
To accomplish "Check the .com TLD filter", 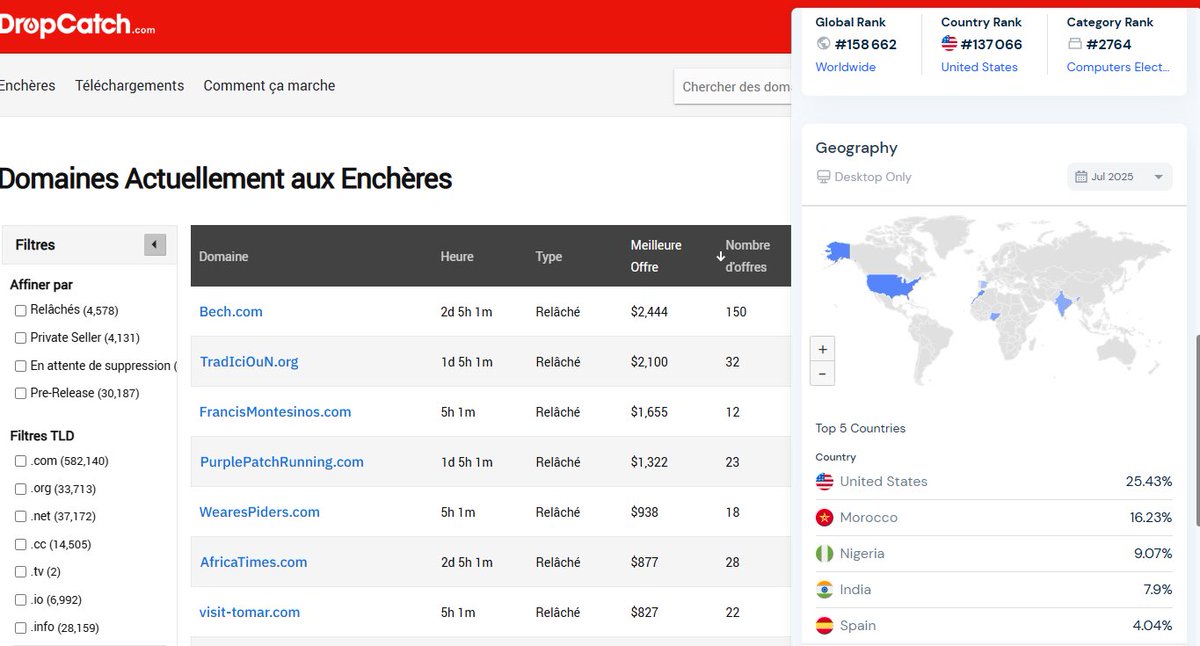I will pos(21,461).
